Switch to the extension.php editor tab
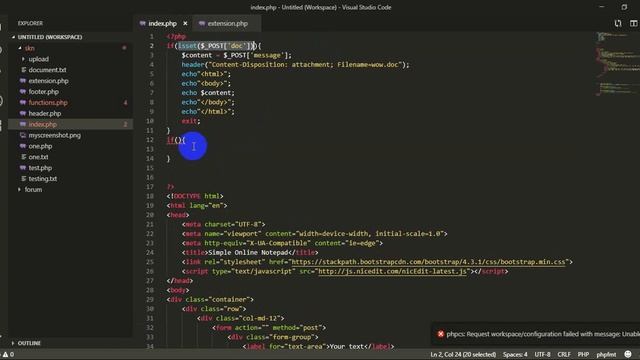The height and width of the screenshot is (360, 640). pyautogui.click(x=227, y=24)
